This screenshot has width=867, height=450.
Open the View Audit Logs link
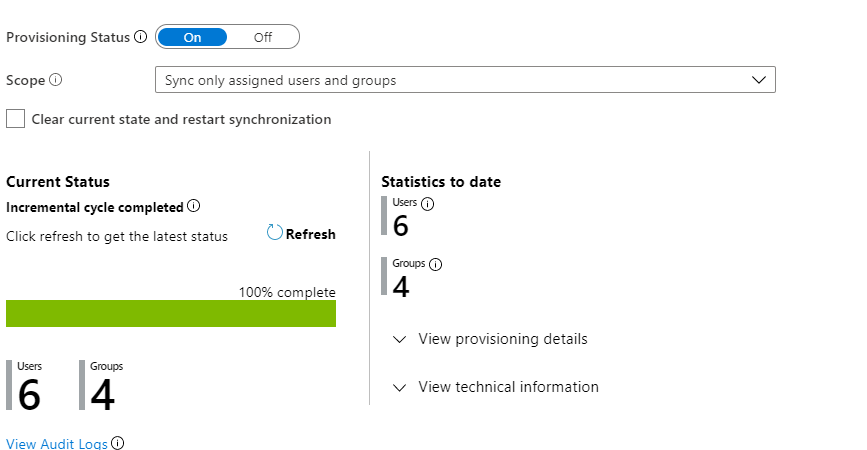tap(56, 443)
